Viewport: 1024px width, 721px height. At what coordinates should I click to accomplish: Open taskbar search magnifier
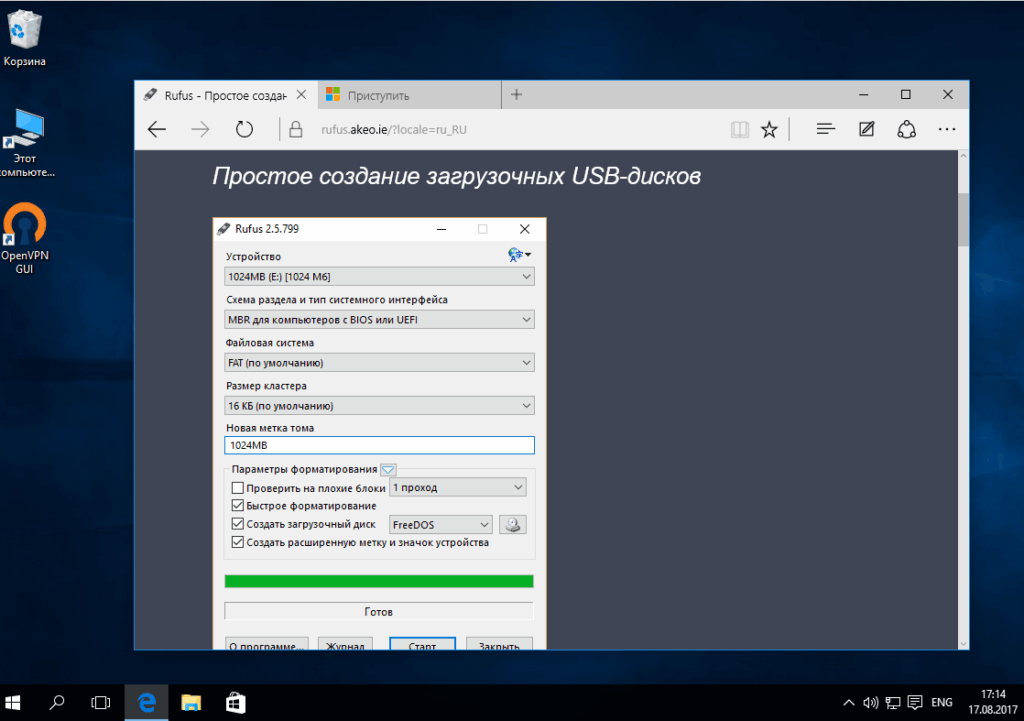pos(57,703)
